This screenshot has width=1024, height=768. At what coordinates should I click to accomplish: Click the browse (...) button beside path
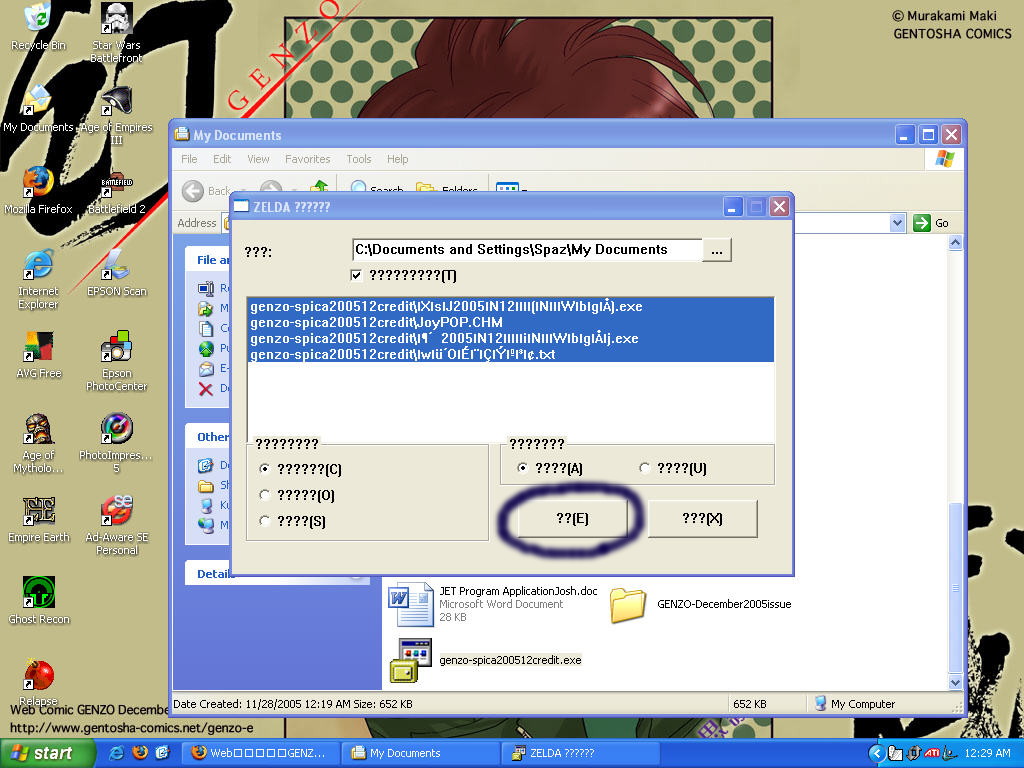tap(717, 250)
